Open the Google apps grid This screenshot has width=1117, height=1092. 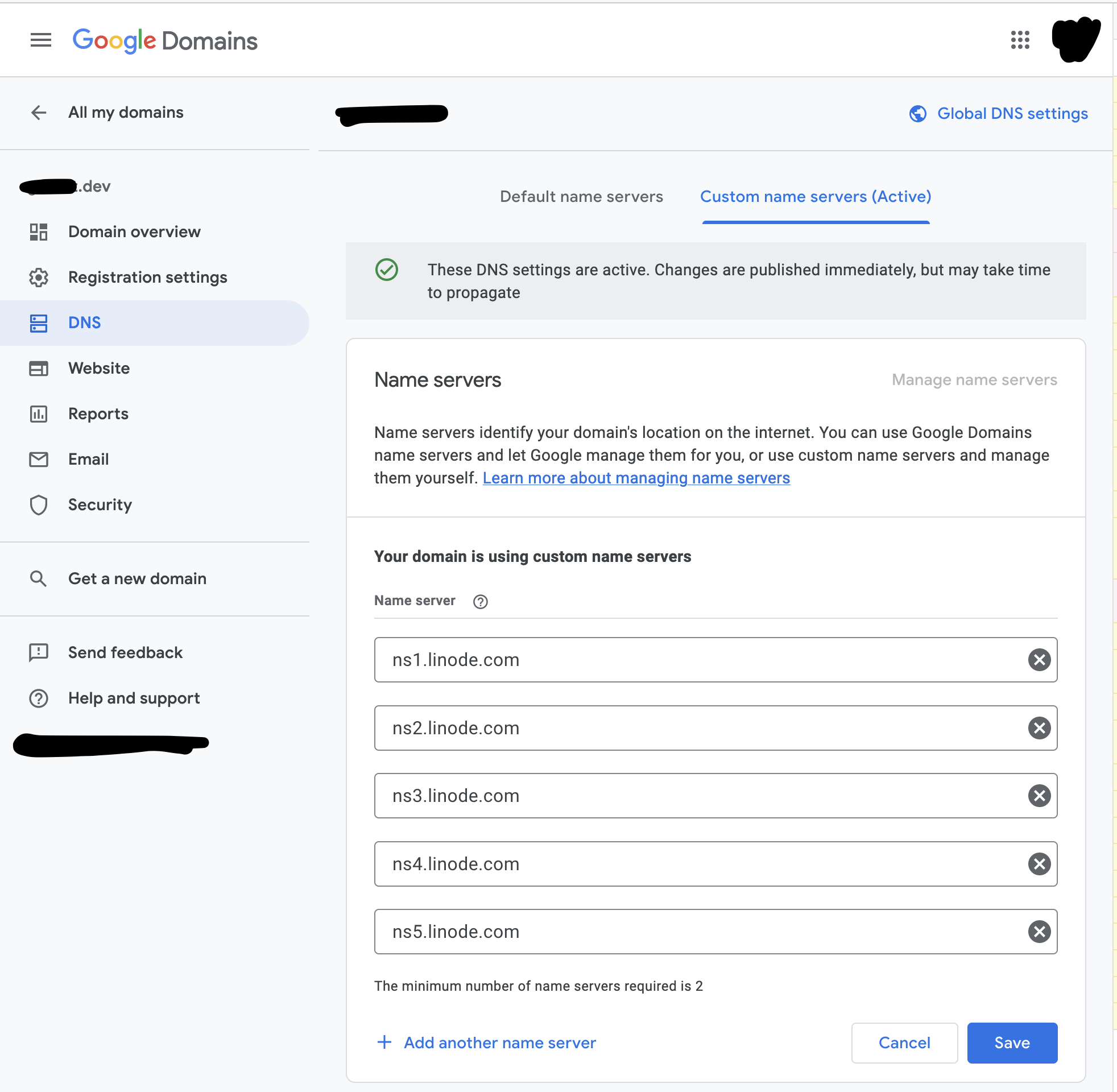click(1020, 40)
